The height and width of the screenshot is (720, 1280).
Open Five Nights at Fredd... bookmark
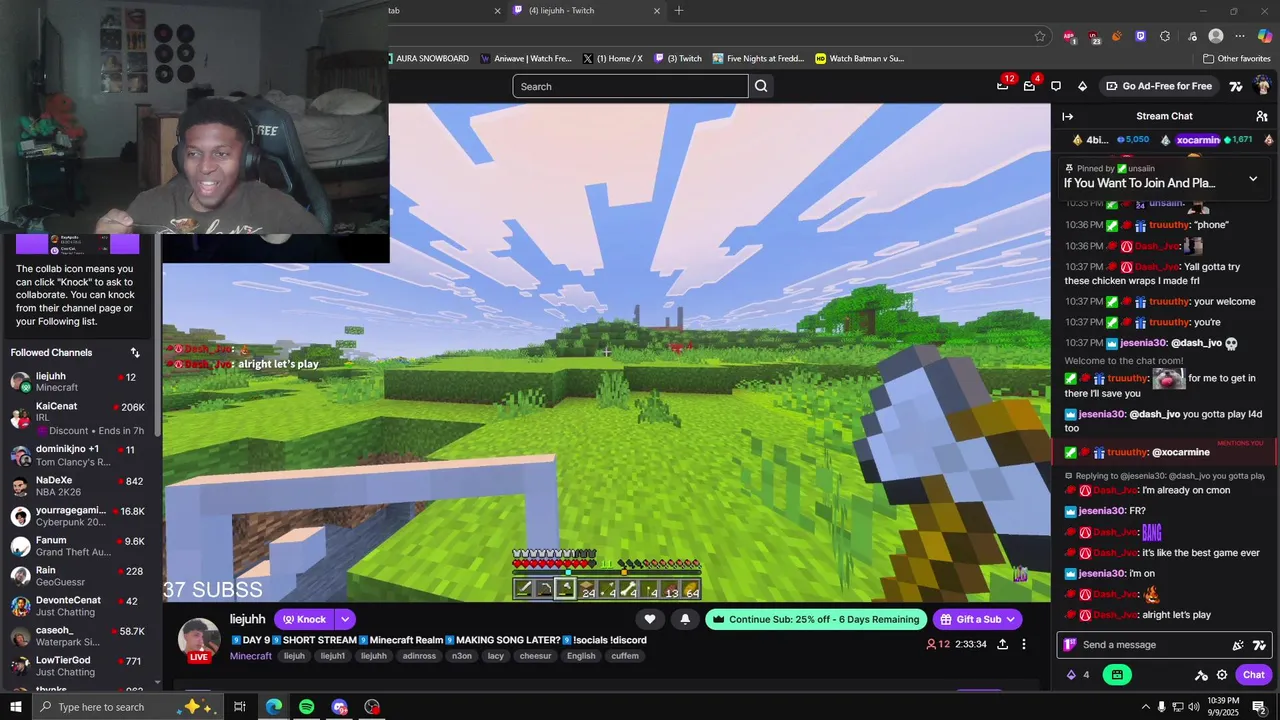[x=758, y=58]
